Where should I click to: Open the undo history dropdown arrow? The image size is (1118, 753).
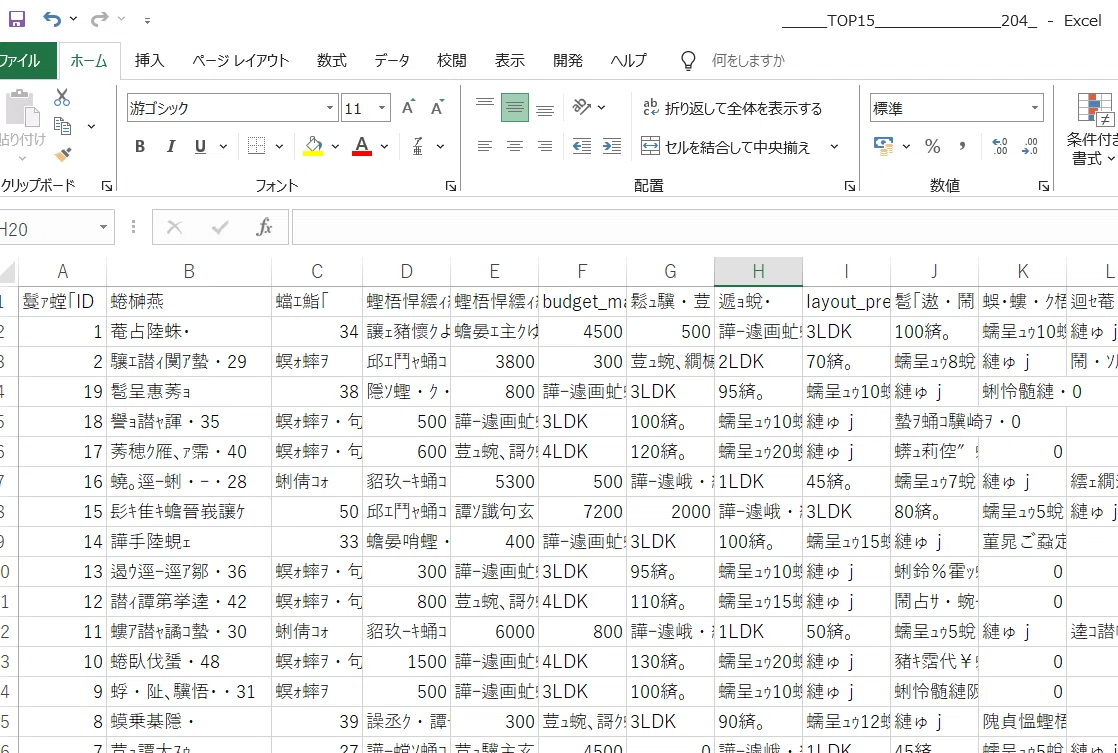73,19
